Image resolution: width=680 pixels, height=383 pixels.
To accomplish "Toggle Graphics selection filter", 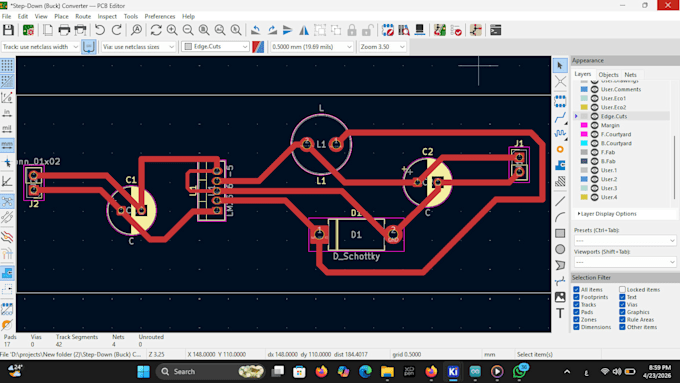I will (622, 312).
